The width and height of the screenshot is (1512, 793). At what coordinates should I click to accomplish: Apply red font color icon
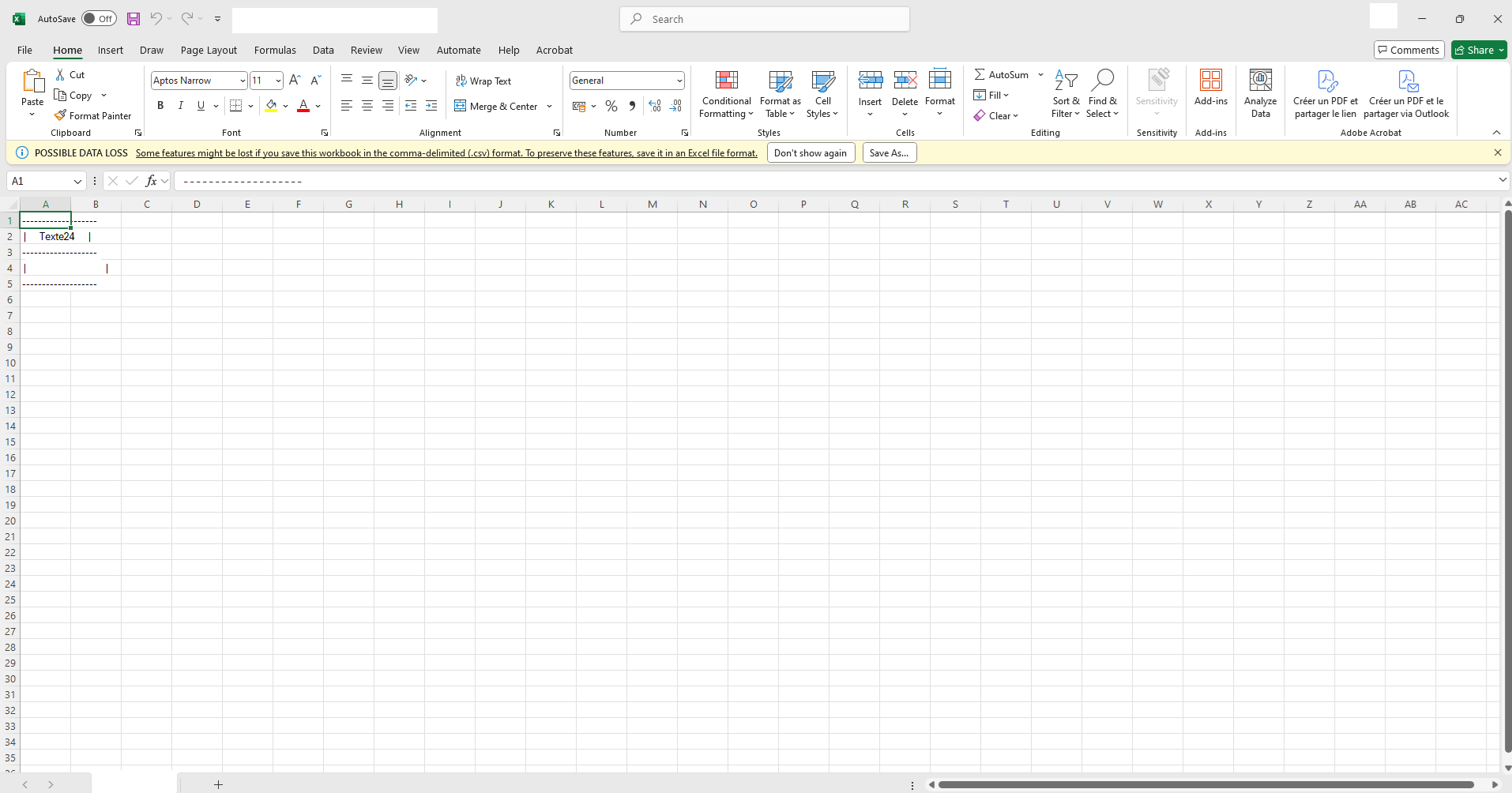303,105
